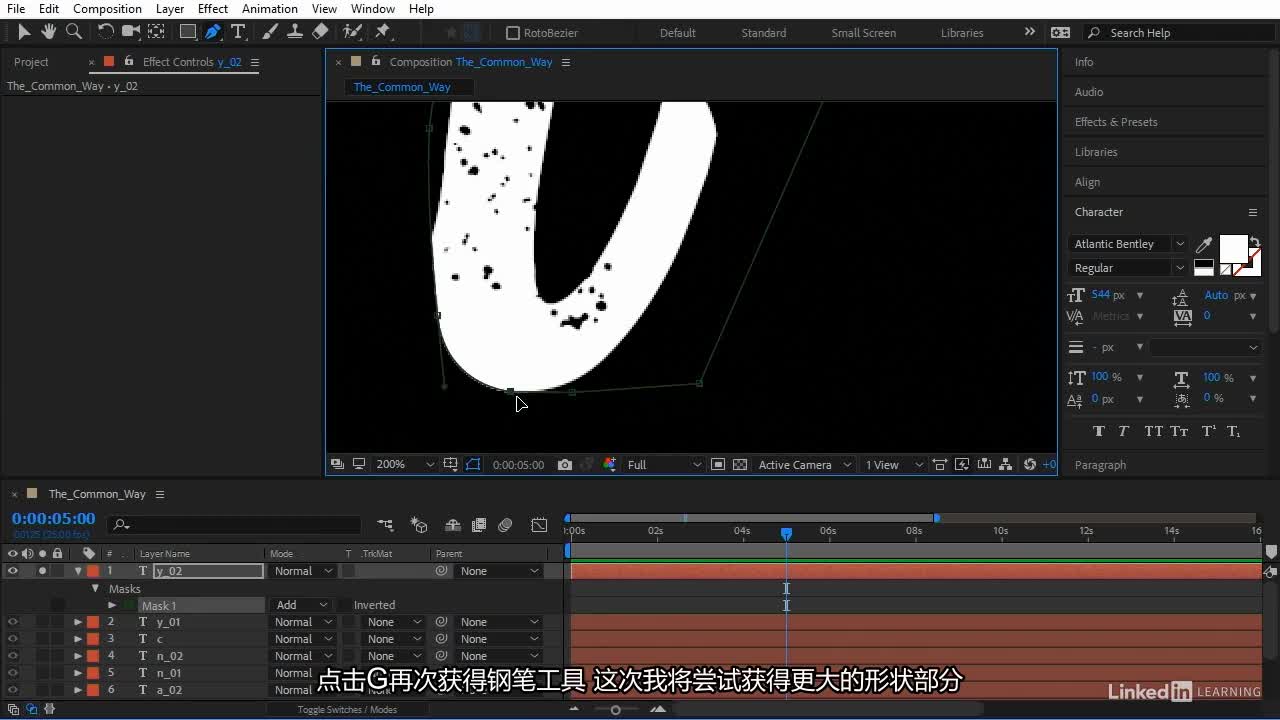The height and width of the screenshot is (720, 1280).
Task: Toggle the transparency grid icon
Action: coord(740,465)
